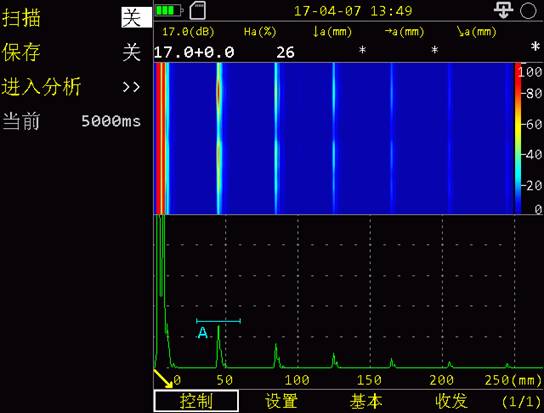
Task: Open the 基本 menu button
Action: 366,401
